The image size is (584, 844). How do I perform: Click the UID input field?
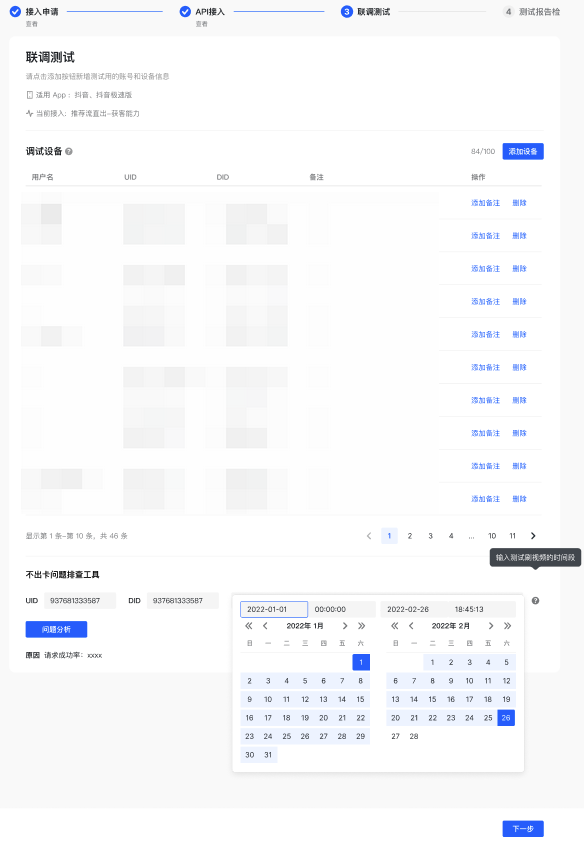coord(80,601)
